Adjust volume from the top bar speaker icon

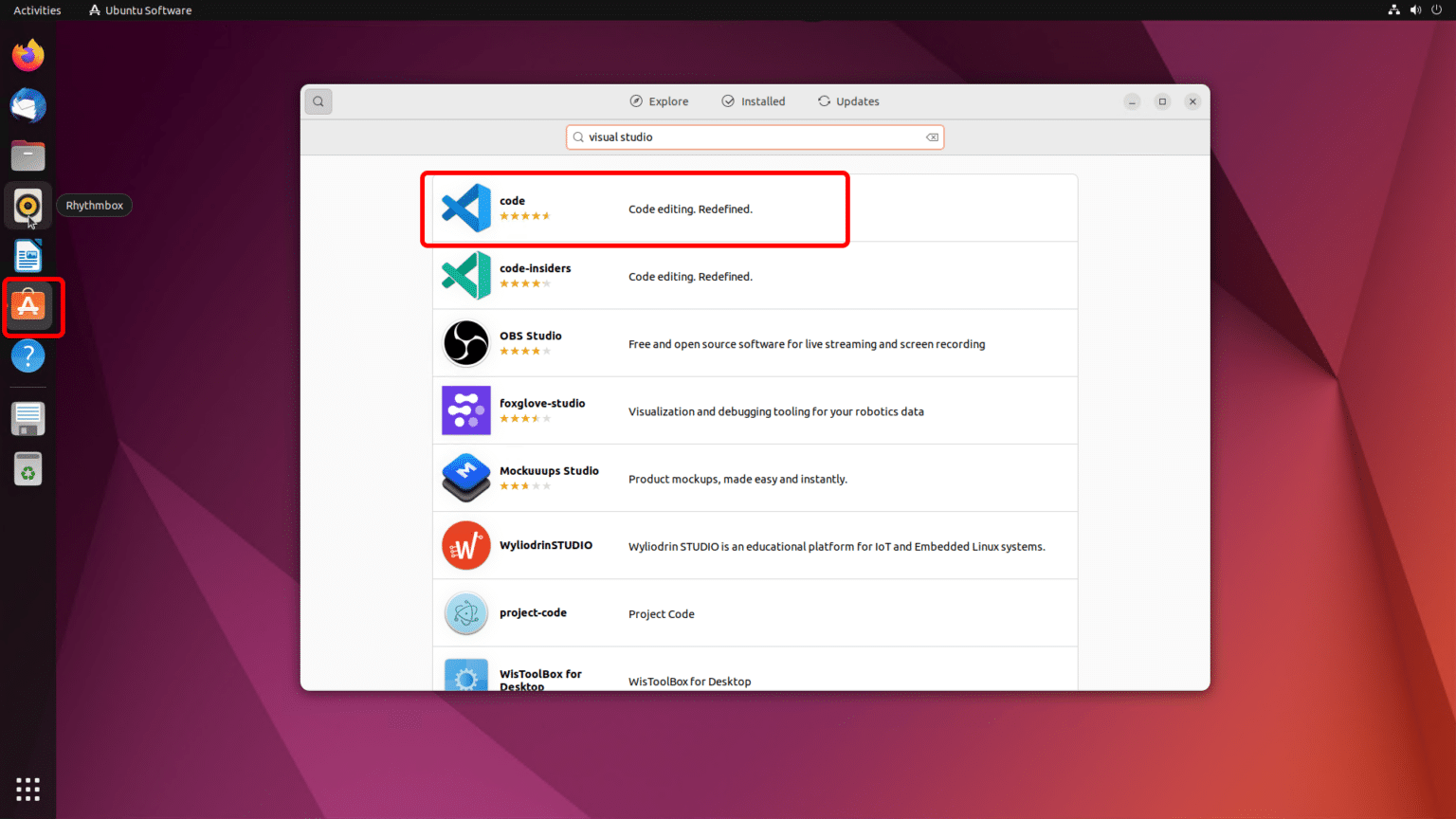point(1415,9)
